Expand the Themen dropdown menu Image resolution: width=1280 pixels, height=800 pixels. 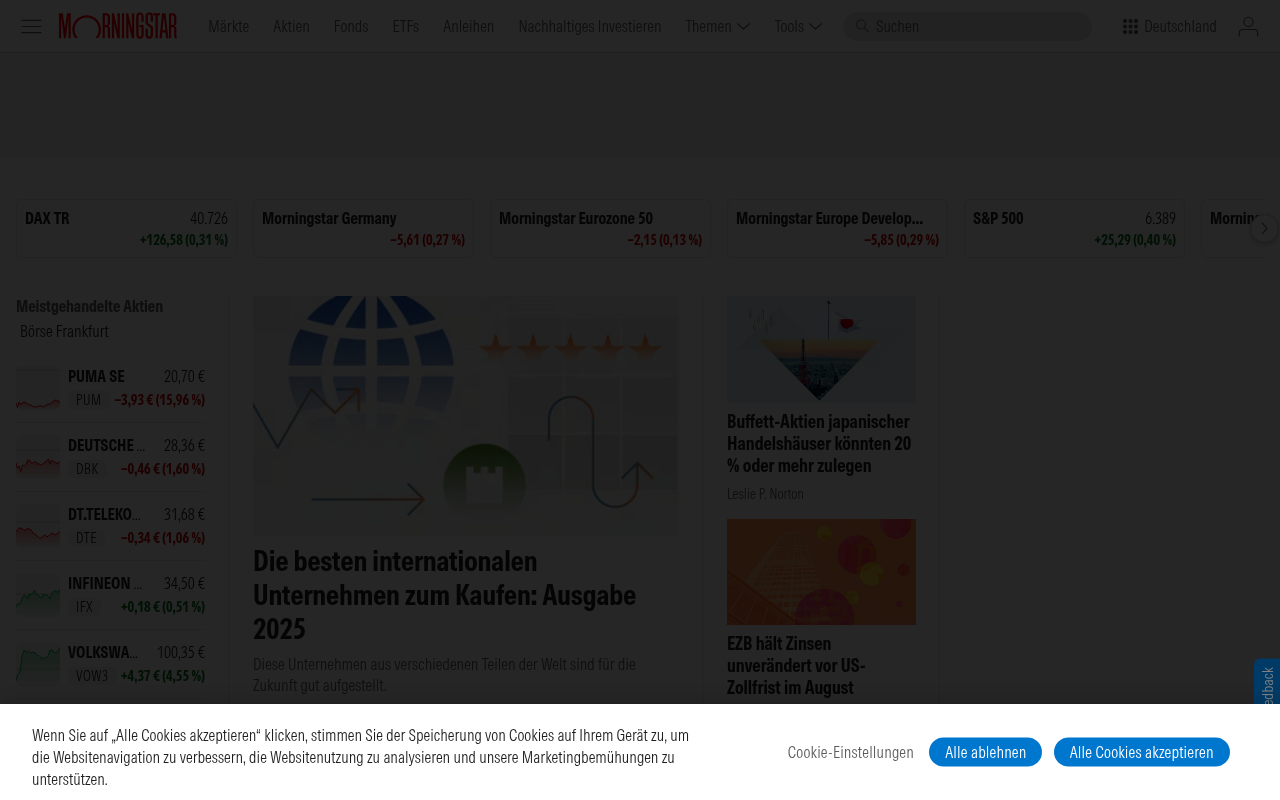pos(718,26)
